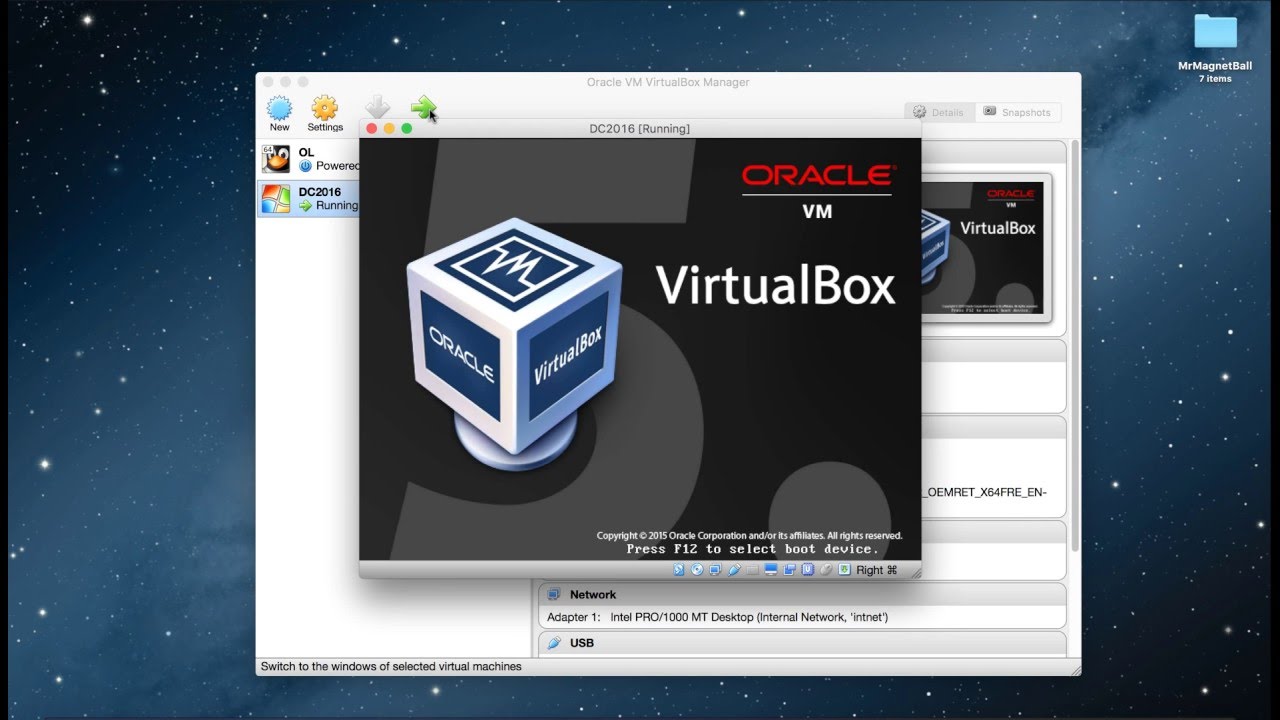Click the CPU chip features icon in VM status bar
This screenshot has height=720, width=1280.
(808, 570)
